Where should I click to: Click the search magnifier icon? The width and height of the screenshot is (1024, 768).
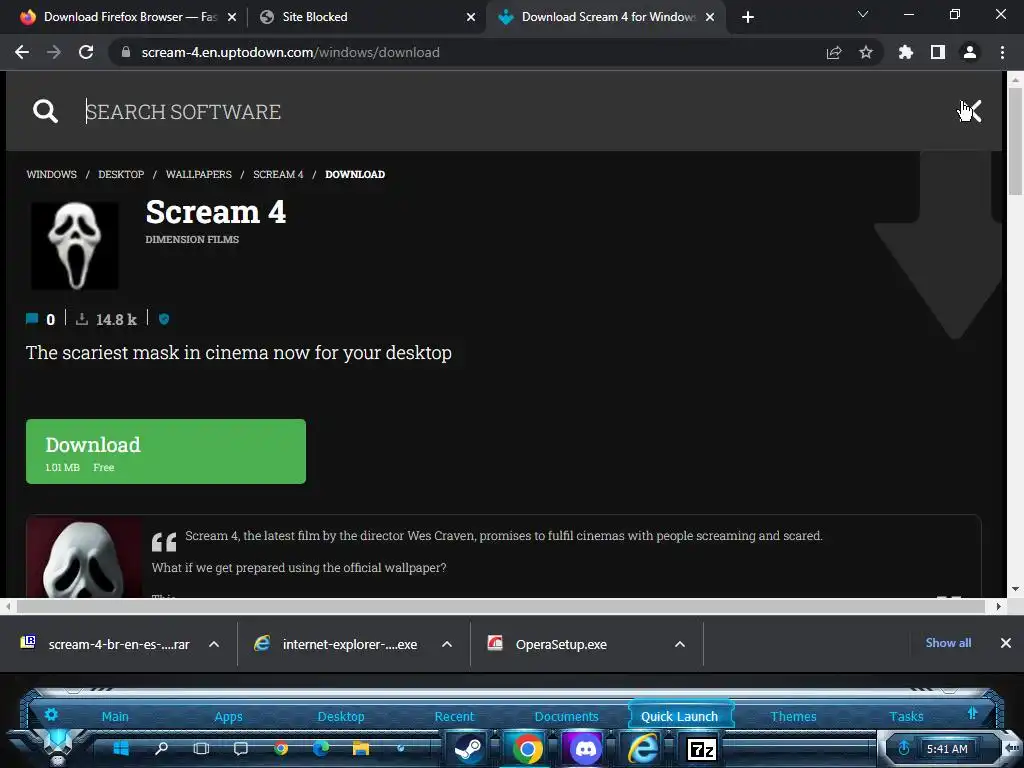45,111
